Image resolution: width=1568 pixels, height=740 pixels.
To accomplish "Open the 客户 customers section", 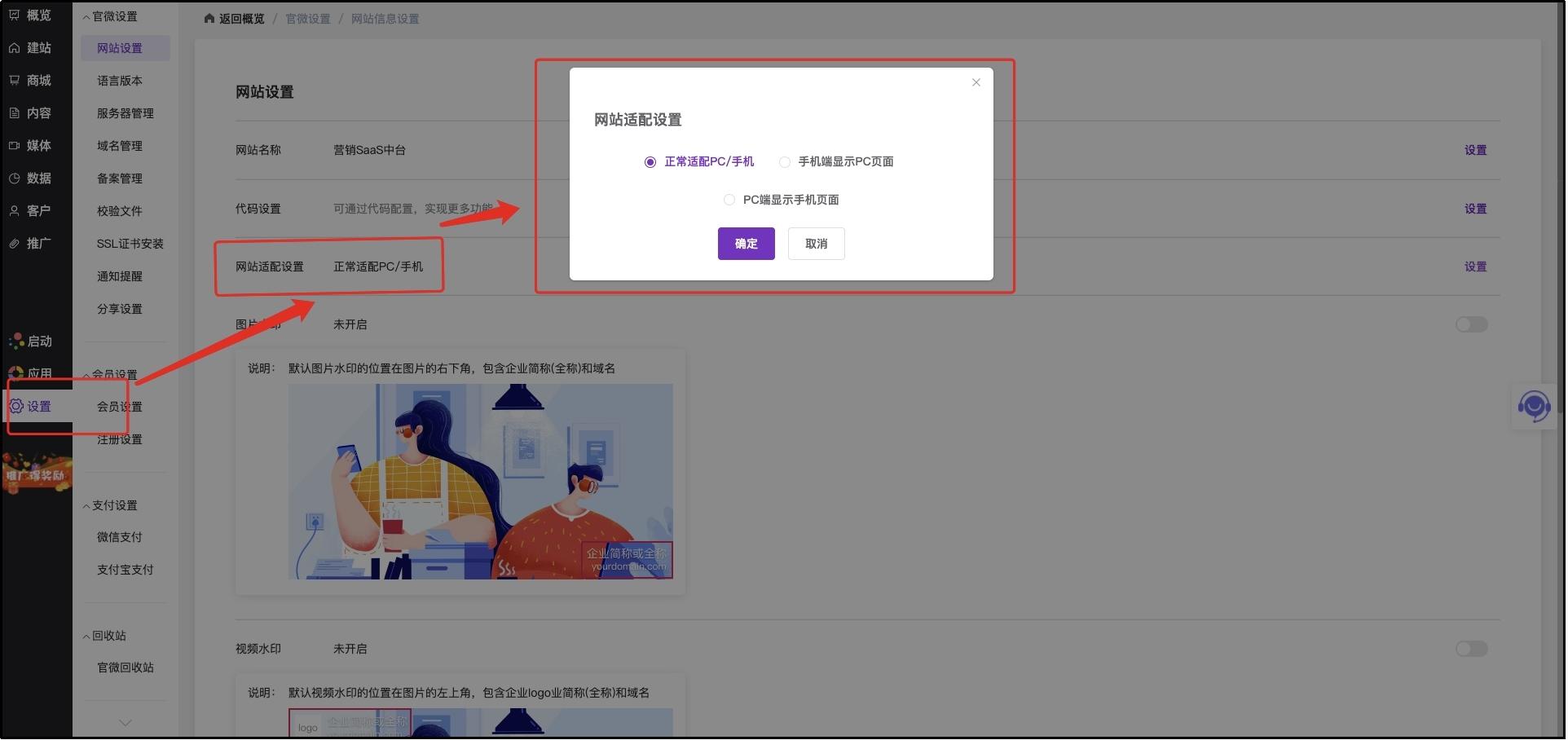I will tap(30, 211).
